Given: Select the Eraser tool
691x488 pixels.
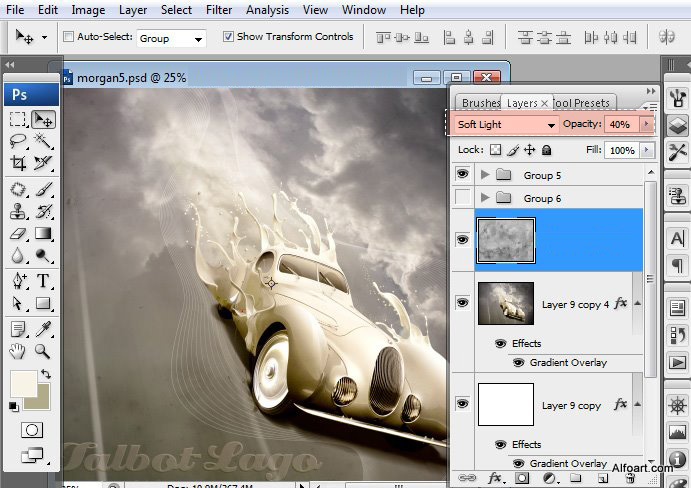Looking at the screenshot, I should tap(18, 234).
